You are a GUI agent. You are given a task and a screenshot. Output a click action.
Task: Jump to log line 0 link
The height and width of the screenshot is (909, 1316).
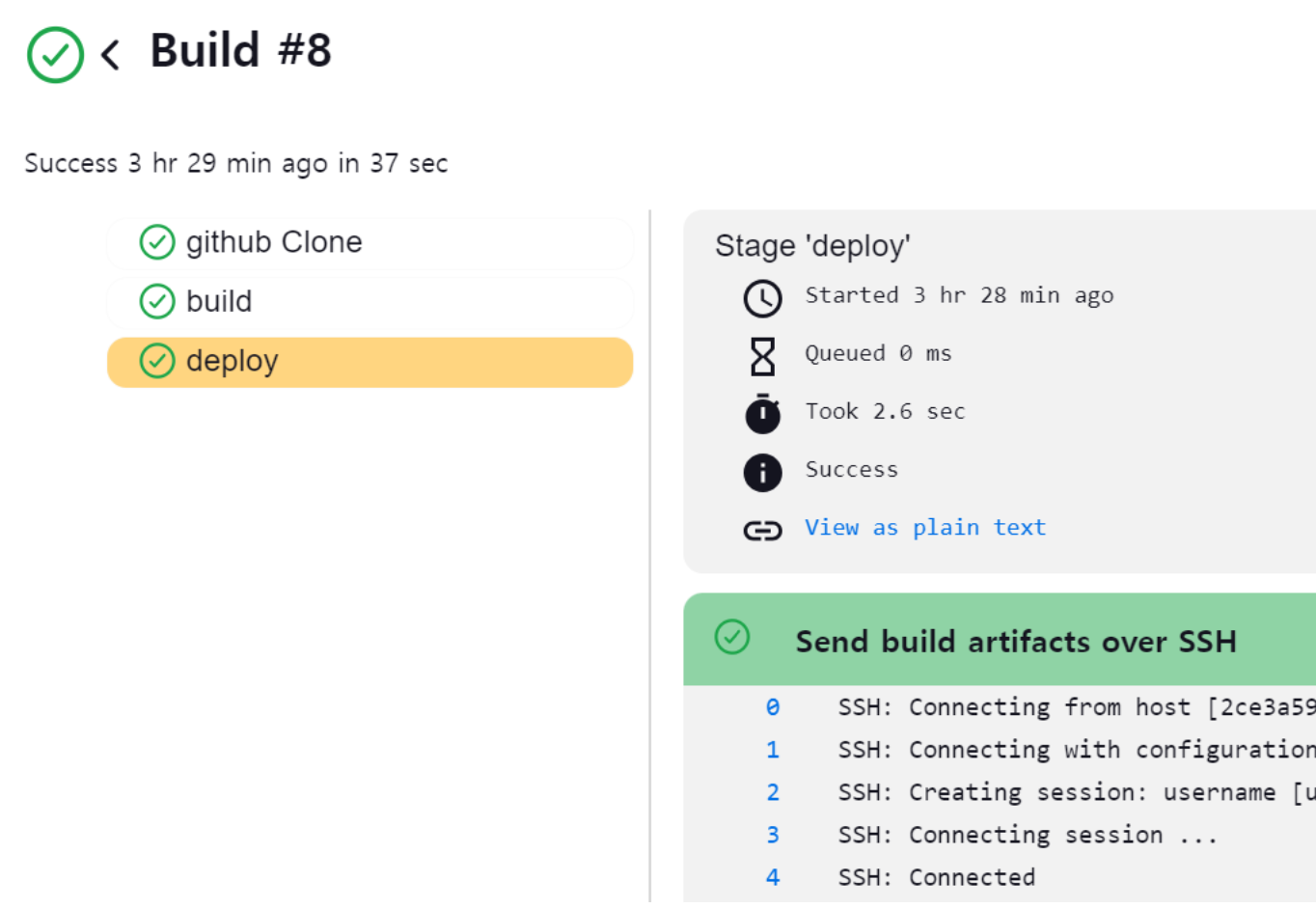coord(772,707)
